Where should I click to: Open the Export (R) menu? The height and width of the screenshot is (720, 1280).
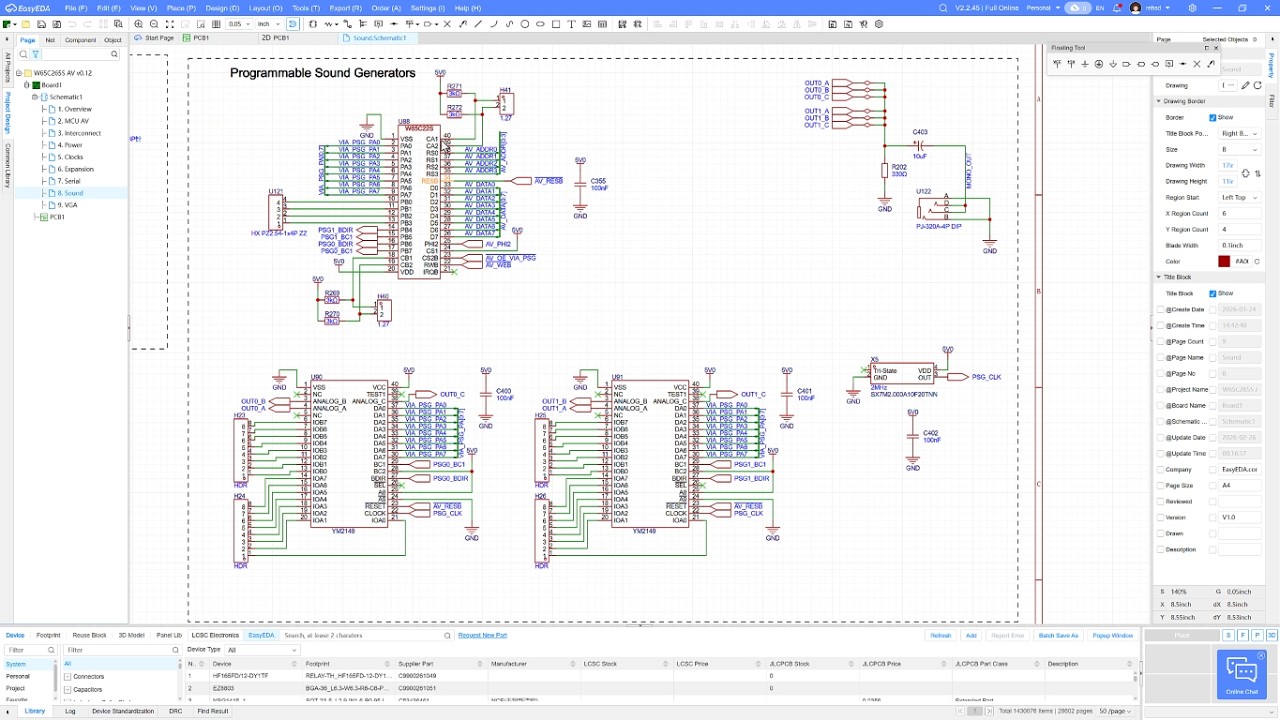pyautogui.click(x=346, y=8)
